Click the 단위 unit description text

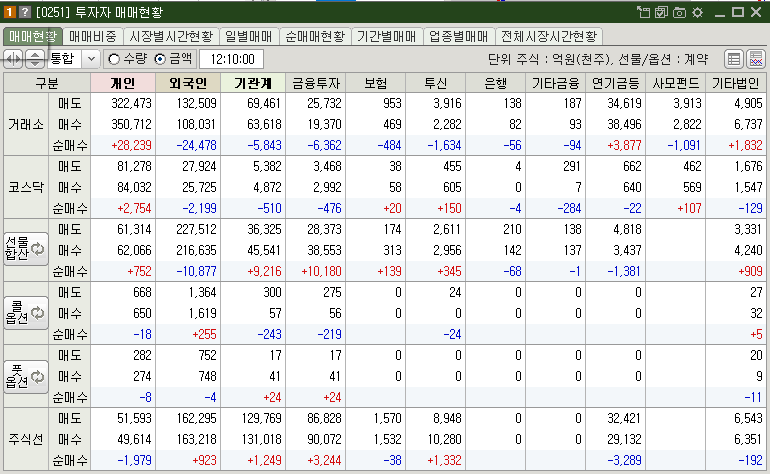(x=598, y=59)
